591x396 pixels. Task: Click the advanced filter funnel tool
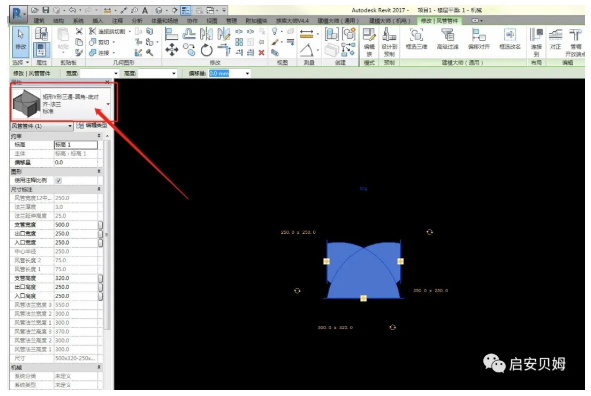point(447,39)
